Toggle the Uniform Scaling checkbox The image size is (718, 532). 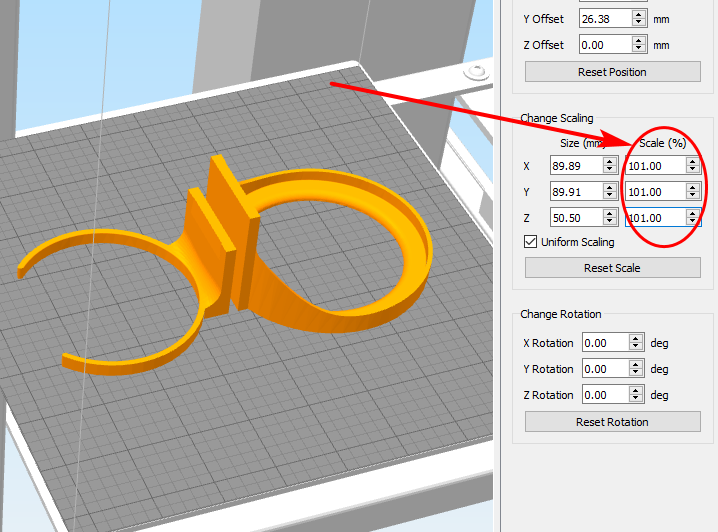530,242
